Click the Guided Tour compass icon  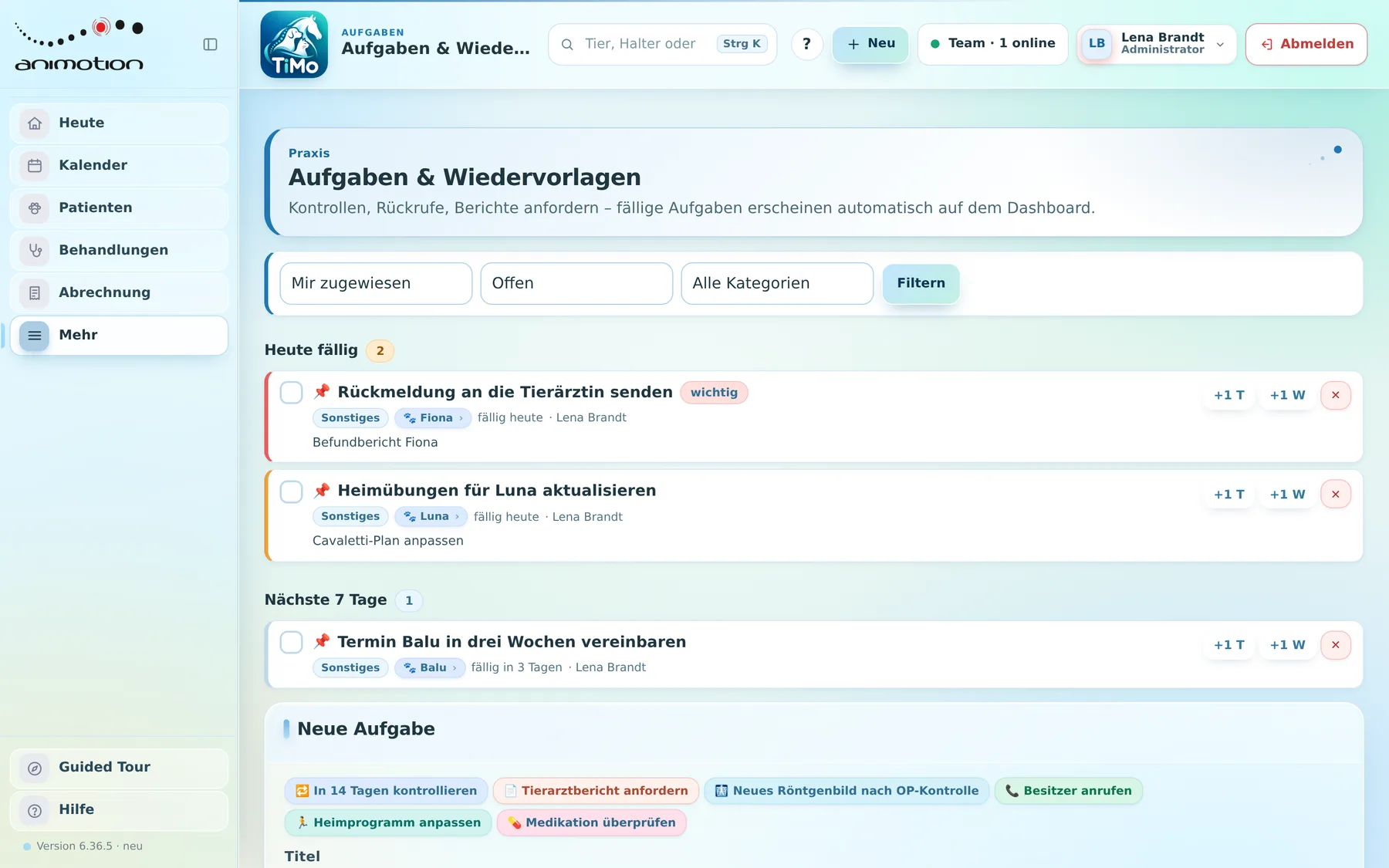pyautogui.click(x=35, y=768)
